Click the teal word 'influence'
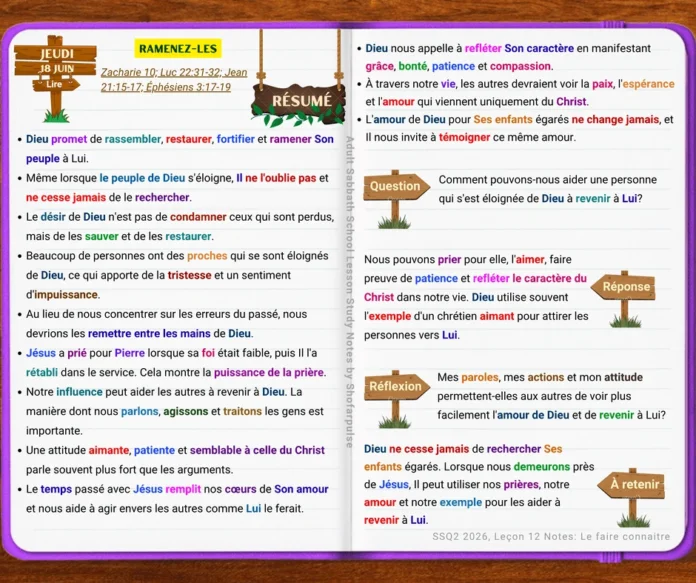The image size is (696, 583). [79, 392]
